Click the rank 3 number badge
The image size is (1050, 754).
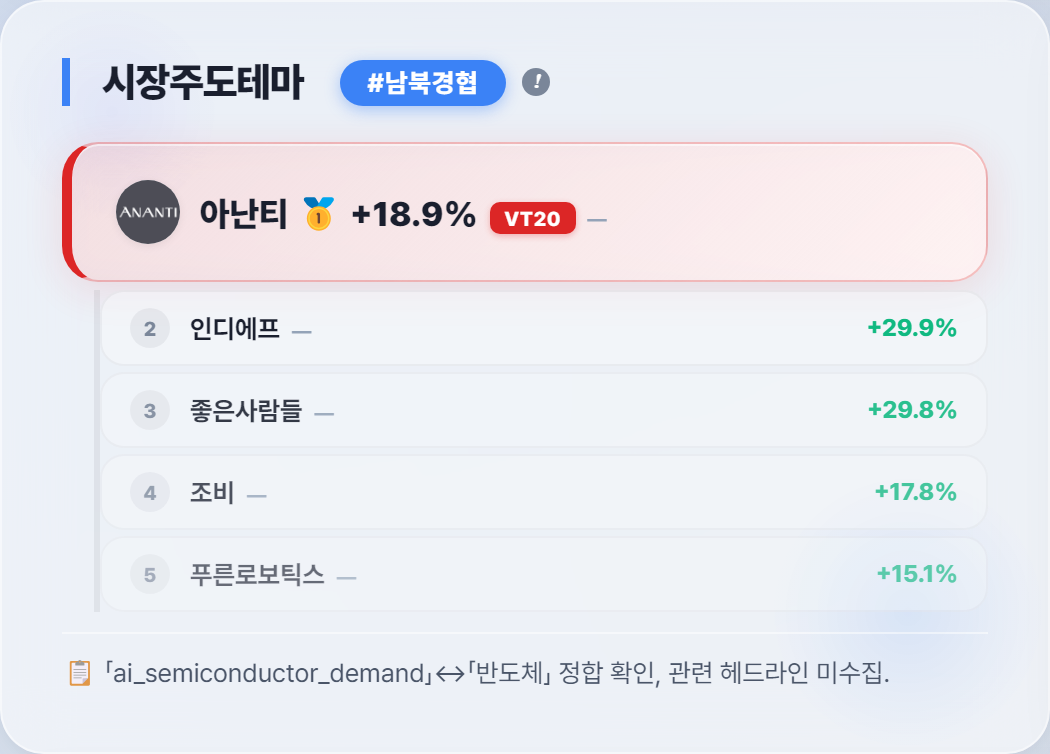pos(149,410)
